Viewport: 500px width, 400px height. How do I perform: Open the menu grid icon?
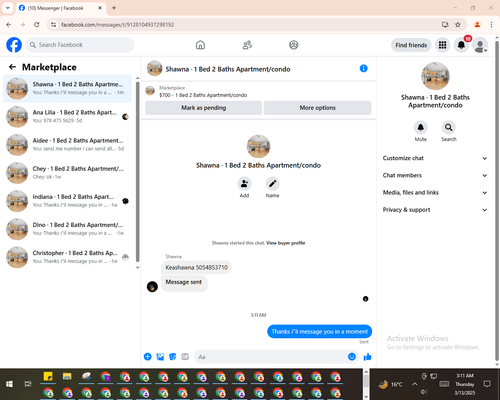tap(442, 45)
